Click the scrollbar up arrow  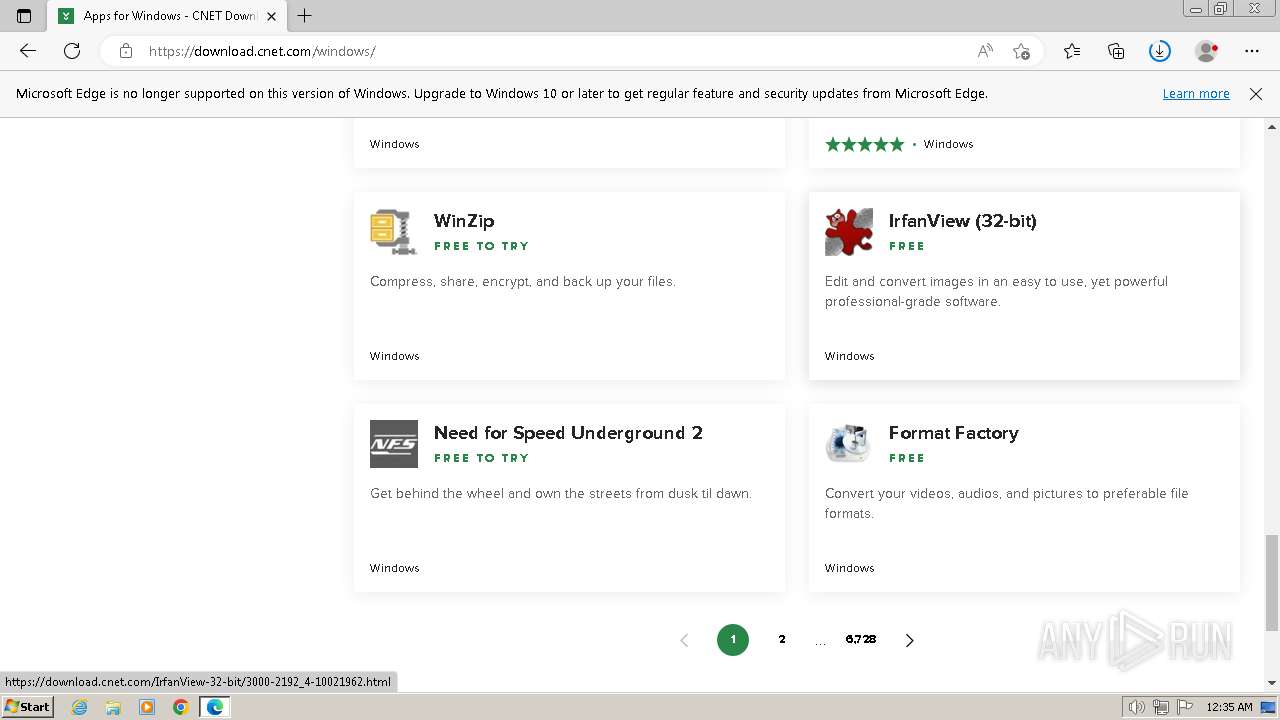pyautogui.click(x=1272, y=127)
